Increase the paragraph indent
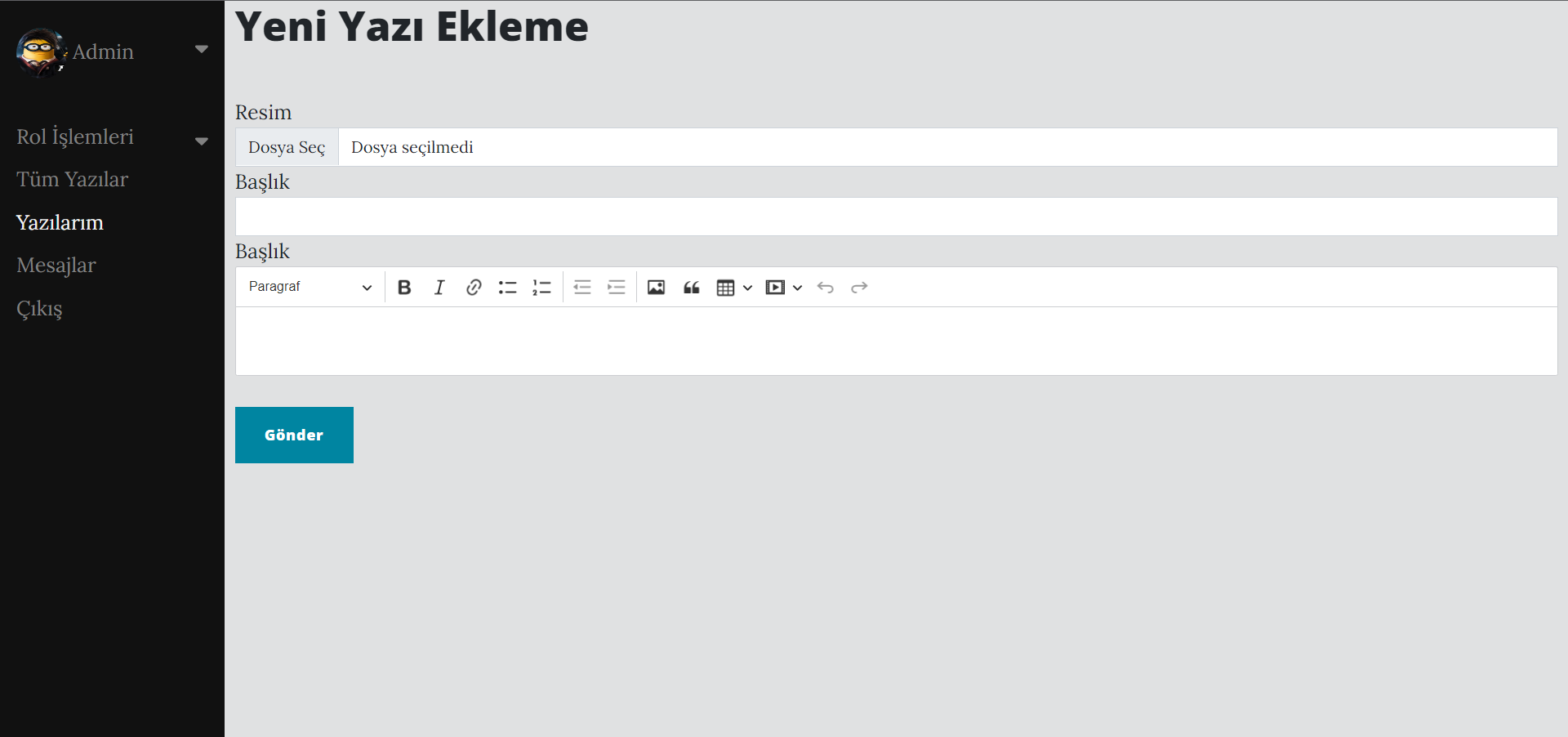 [617, 287]
